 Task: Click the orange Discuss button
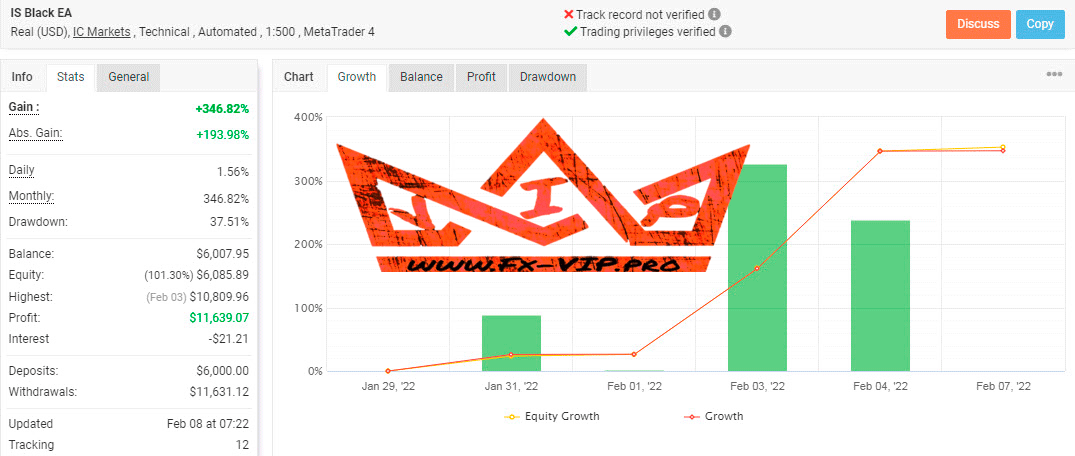978,24
